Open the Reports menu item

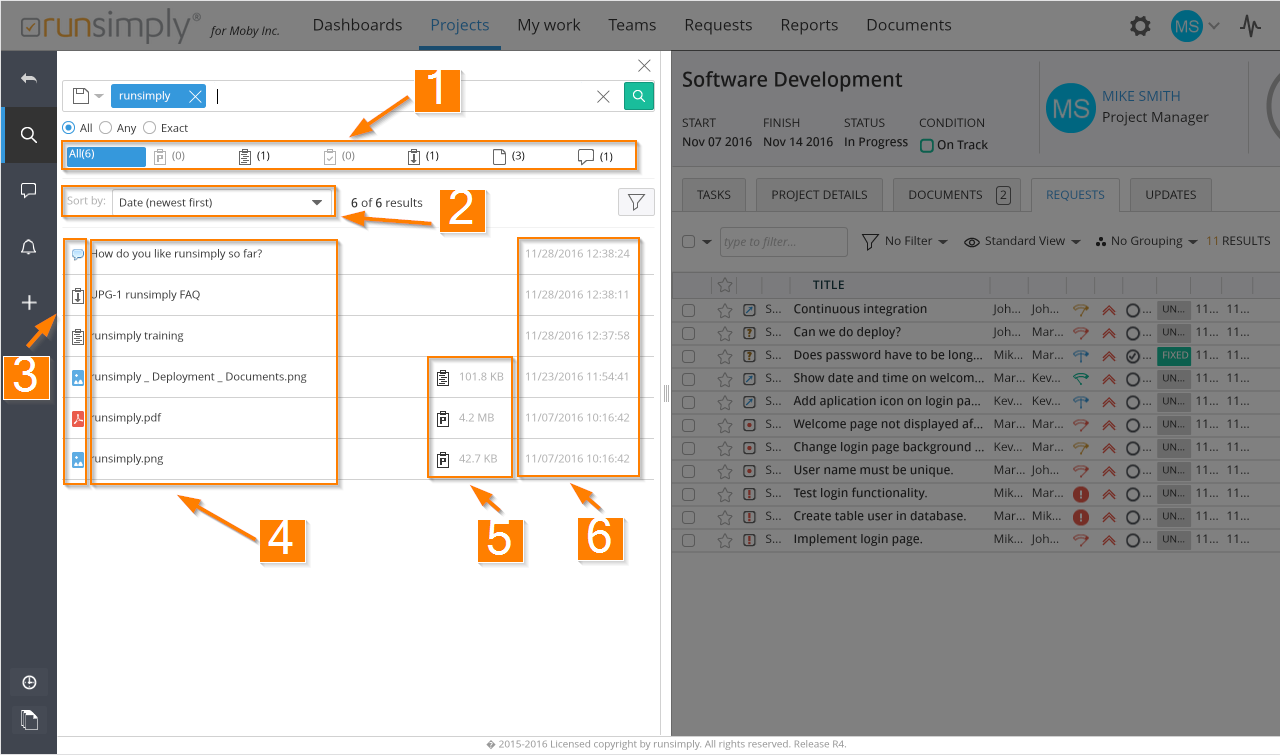(x=808, y=25)
